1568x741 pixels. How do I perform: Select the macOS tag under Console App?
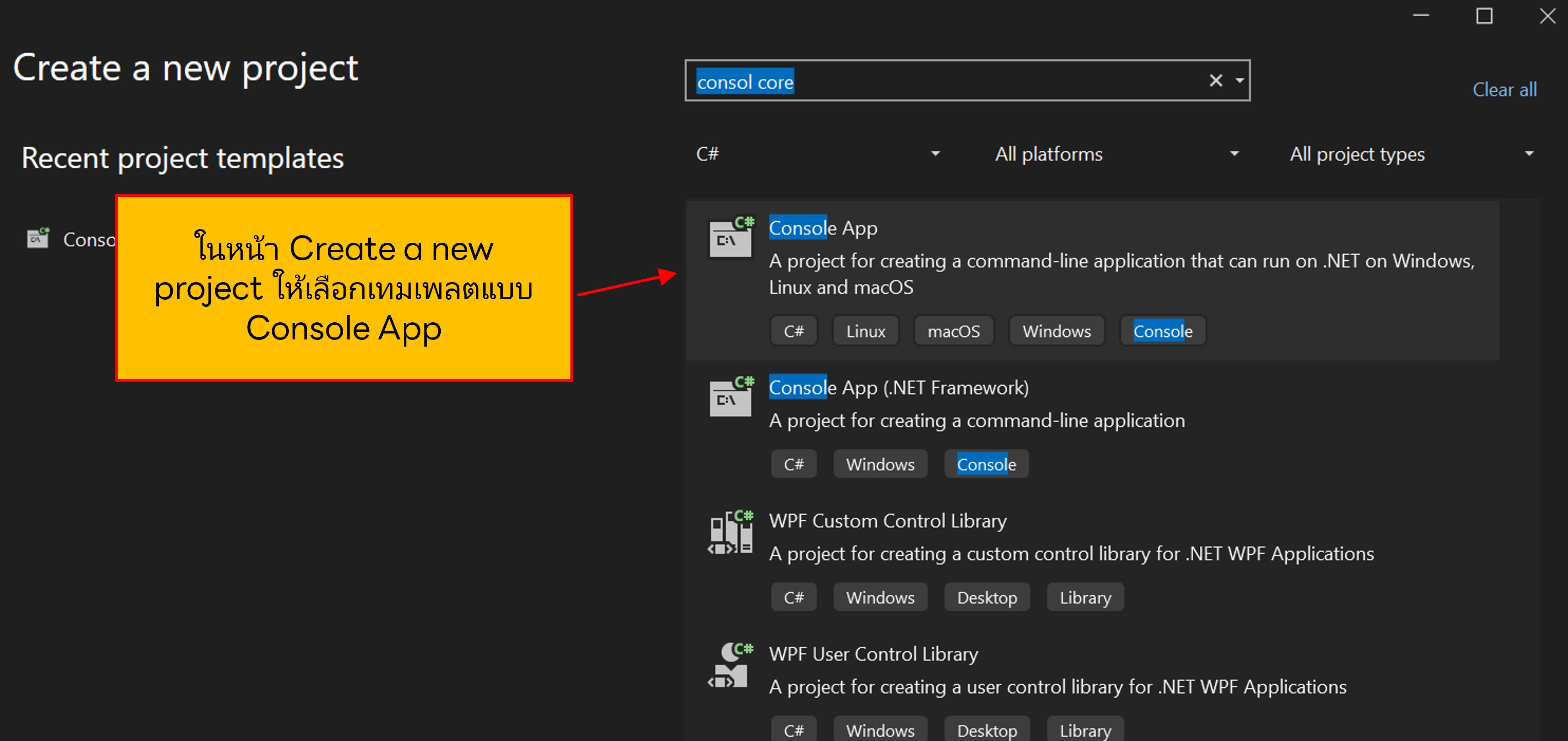(954, 331)
